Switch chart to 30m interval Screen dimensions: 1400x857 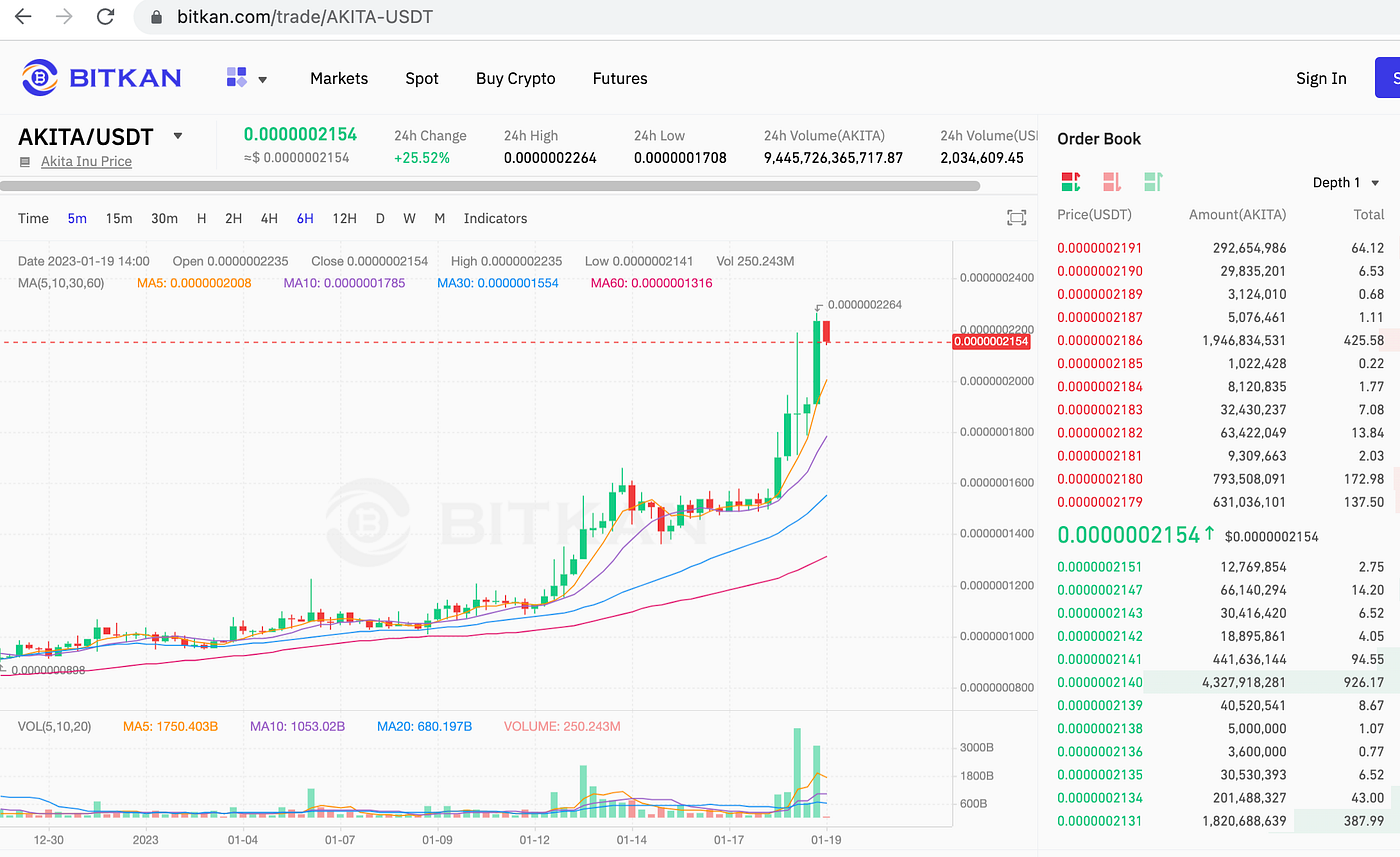[x=164, y=218]
